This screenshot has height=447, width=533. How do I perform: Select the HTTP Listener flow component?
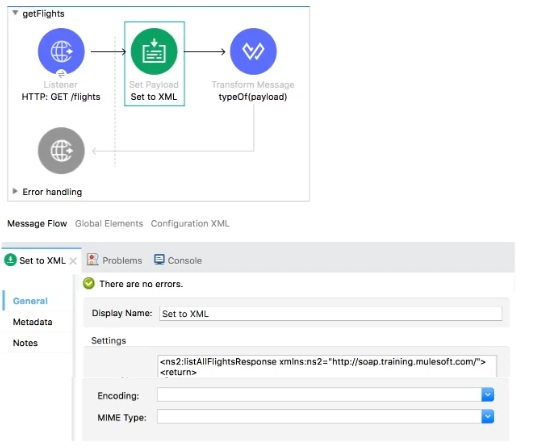point(61,52)
